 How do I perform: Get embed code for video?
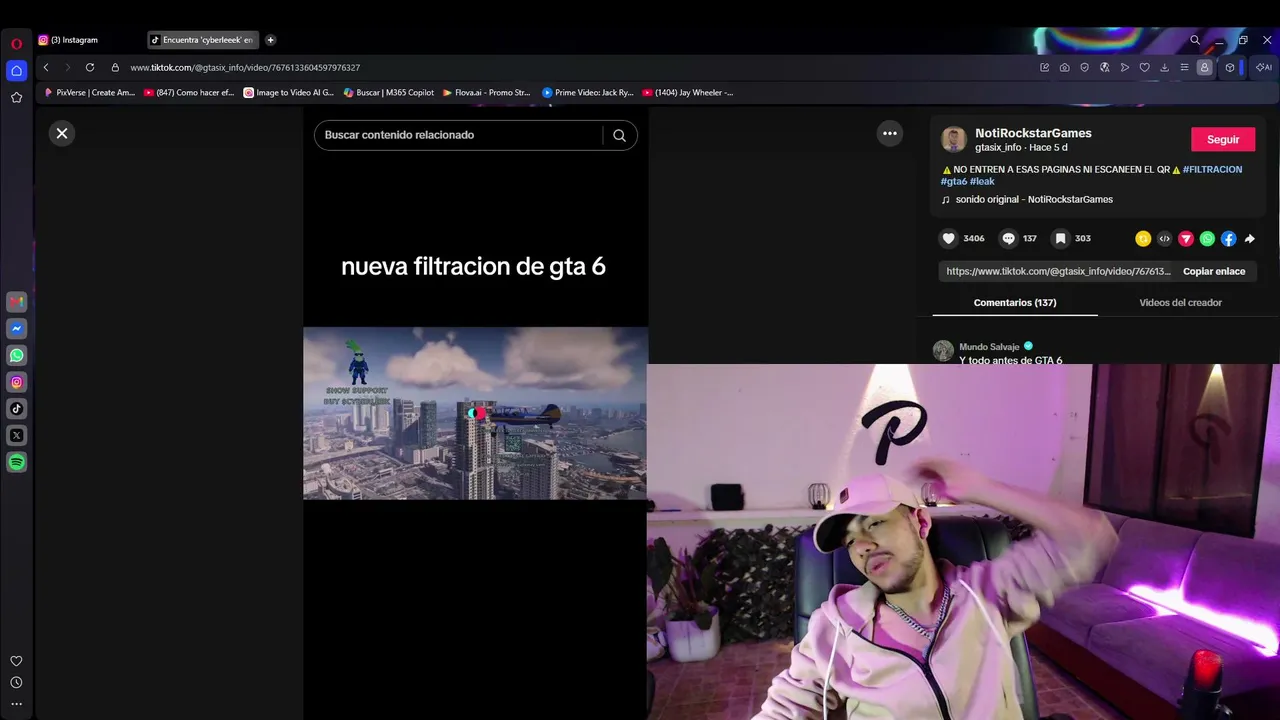1164,238
